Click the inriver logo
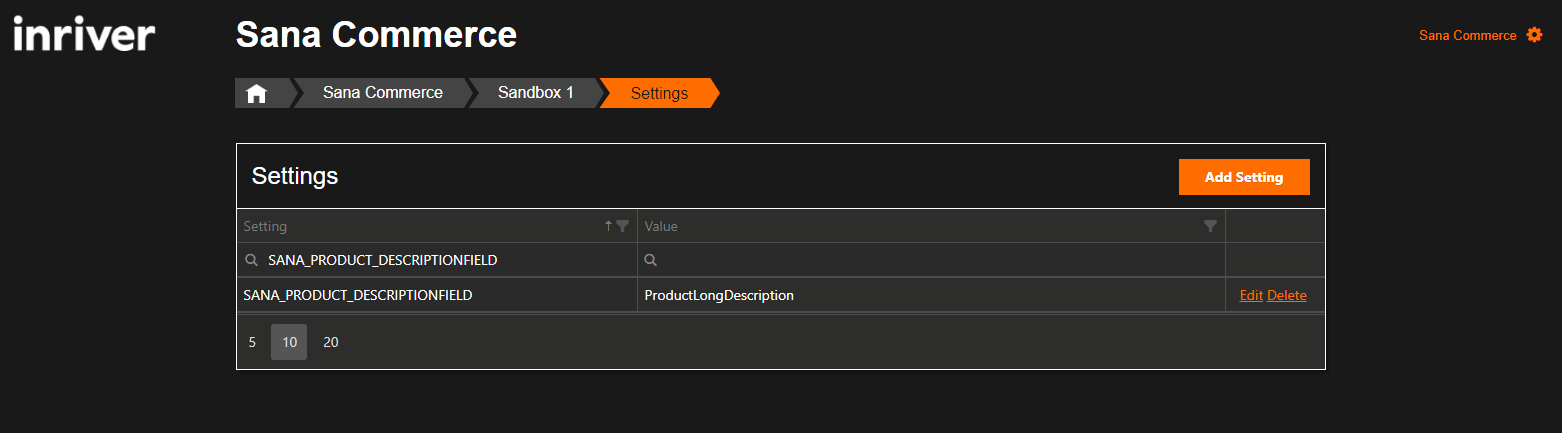Image resolution: width=1562 pixels, height=433 pixels. pyautogui.click(x=84, y=35)
